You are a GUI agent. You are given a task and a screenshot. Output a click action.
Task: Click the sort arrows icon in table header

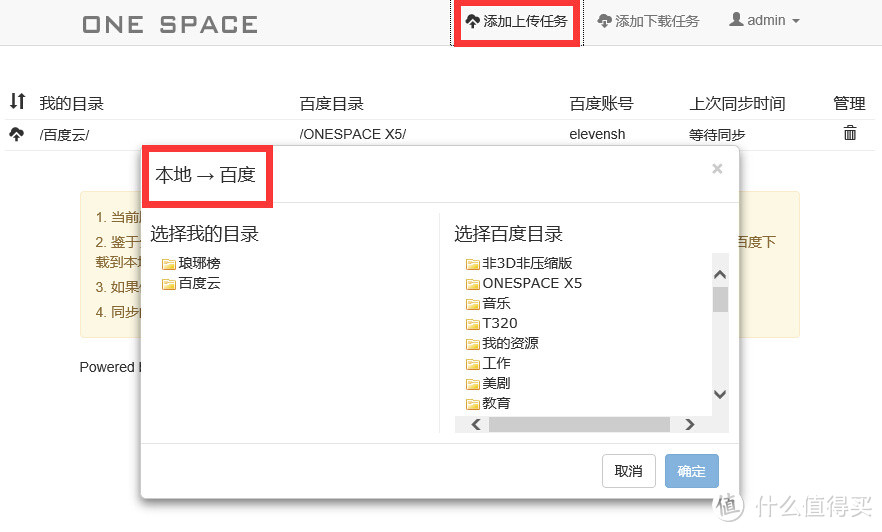17,101
